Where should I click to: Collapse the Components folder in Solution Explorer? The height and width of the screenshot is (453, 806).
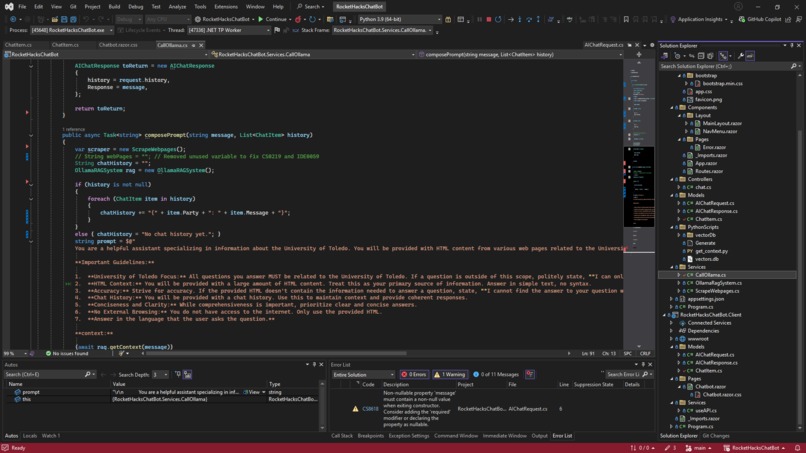point(672,107)
